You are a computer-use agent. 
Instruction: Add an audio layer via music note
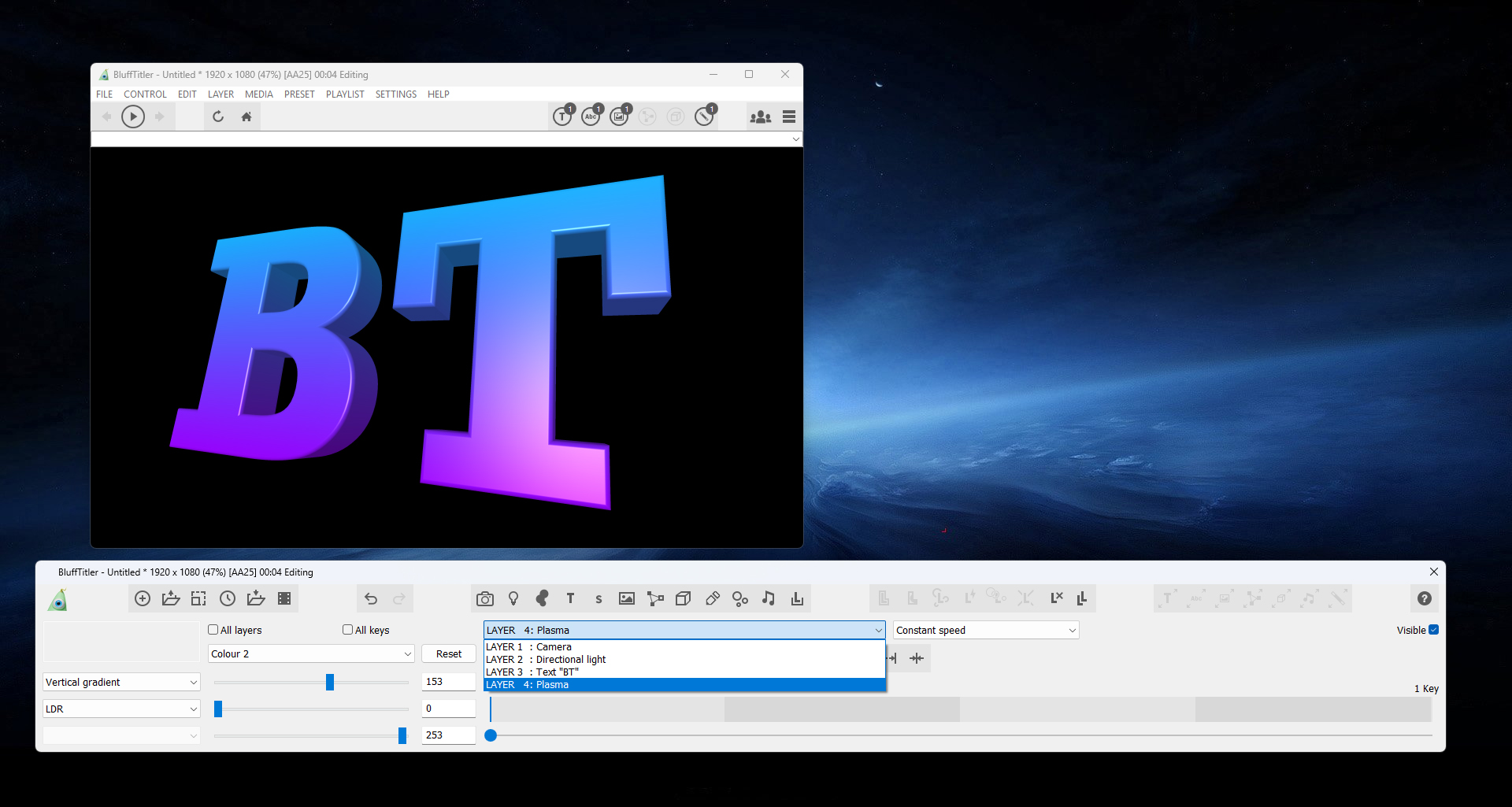[x=769, y=599]
